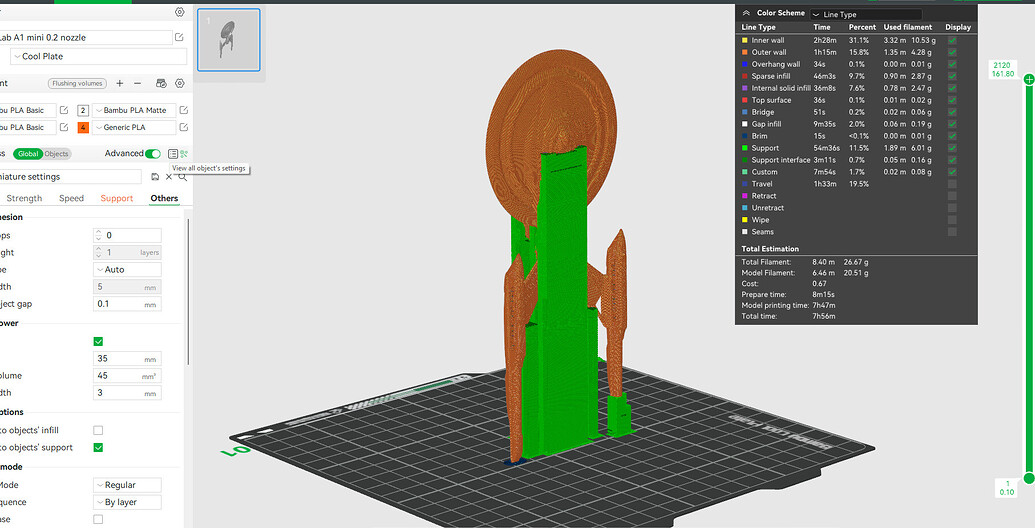The height and width of the screenshot is (528, 1035).
Task: Edit first-row Bambu PLA Basic preset
Action: click(x=64, y=110)
